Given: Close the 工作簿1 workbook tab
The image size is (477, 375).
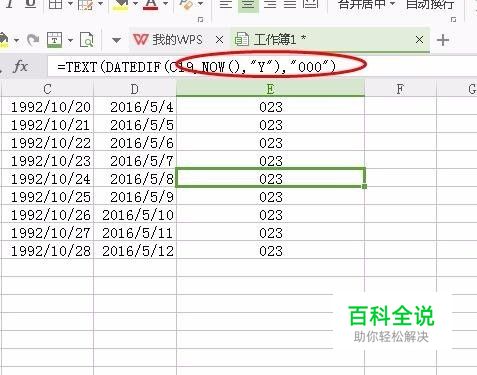Looking at the screenshot, I should [x=419, y=40].
